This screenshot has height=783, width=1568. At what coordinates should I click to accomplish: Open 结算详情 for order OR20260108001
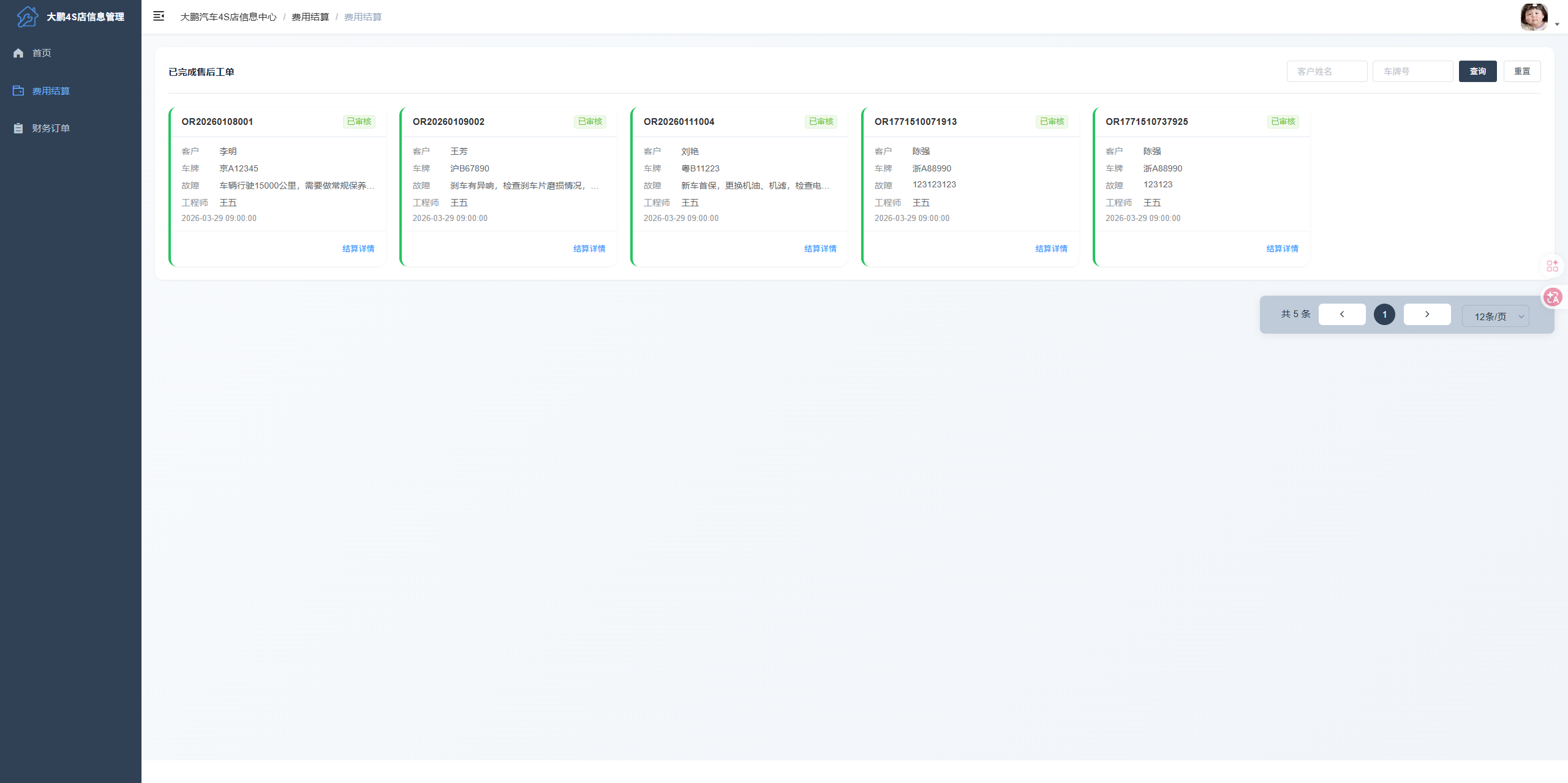tap(358, 249)
